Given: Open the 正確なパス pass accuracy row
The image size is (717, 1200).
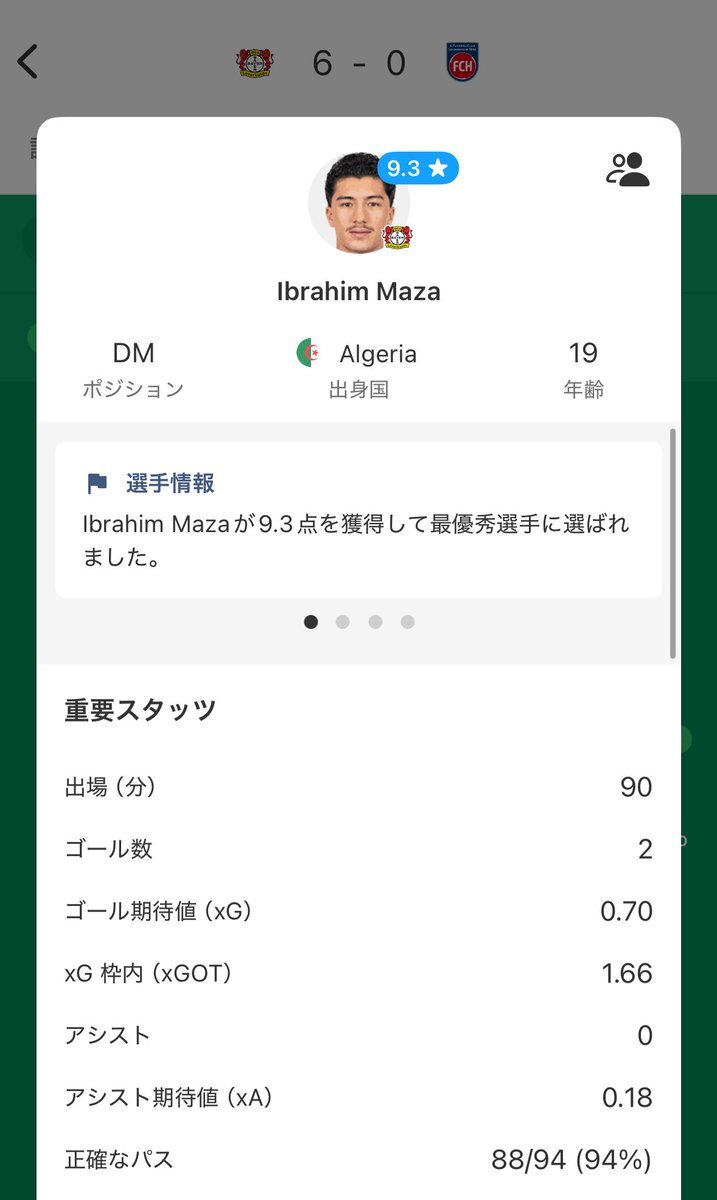Looking at the screenshot, I should coord(358,1160).
